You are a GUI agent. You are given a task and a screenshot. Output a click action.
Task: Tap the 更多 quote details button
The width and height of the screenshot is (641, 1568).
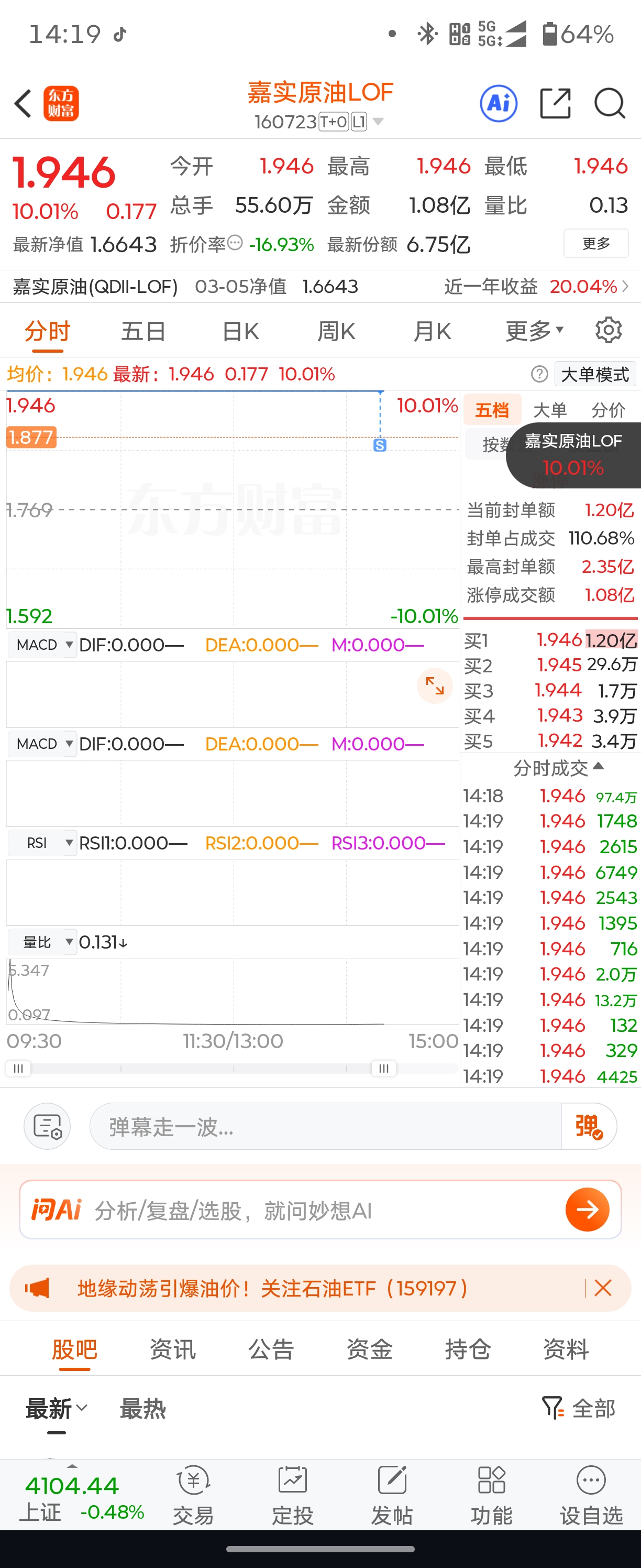[596, 244]
